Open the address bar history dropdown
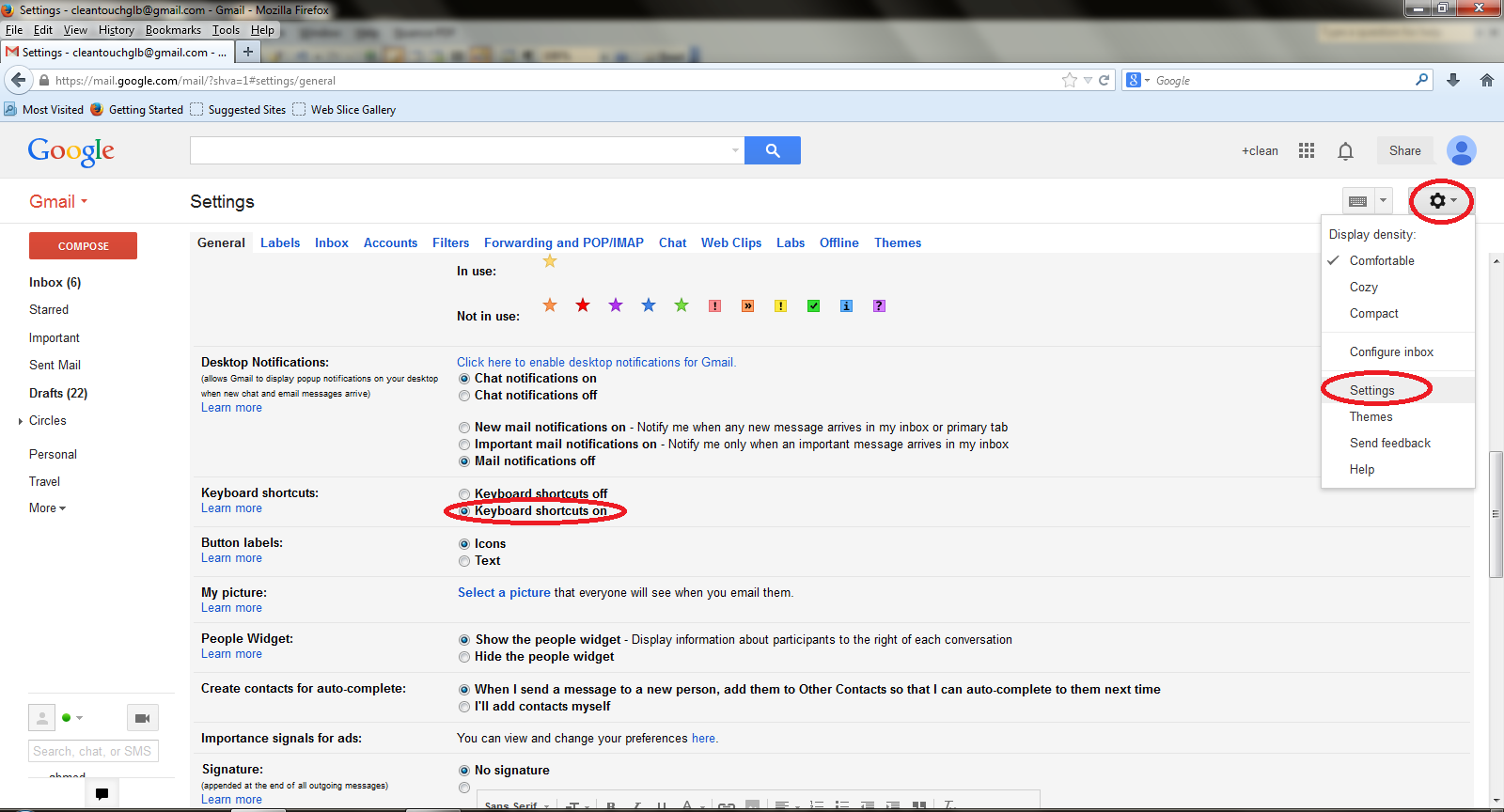1504x812 pixels. tap(1088, 80)
